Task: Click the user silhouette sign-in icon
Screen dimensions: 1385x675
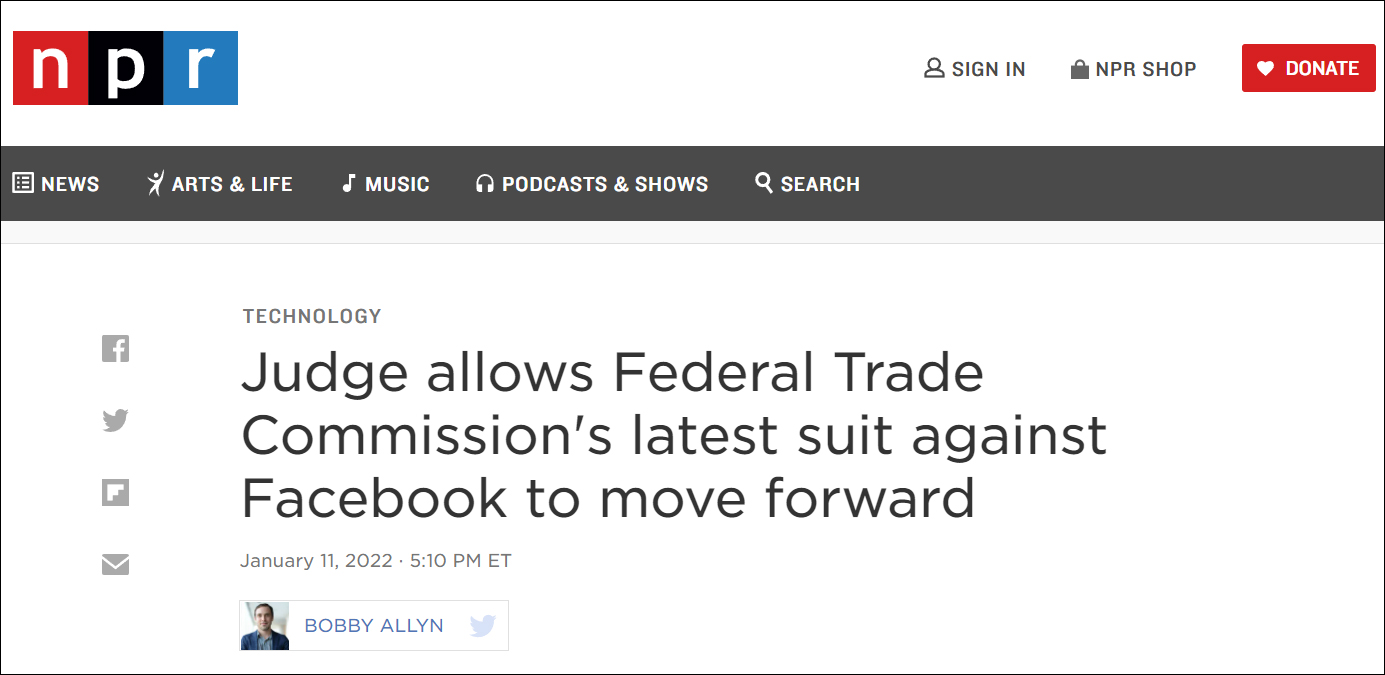Action: [x=934, y=68]
